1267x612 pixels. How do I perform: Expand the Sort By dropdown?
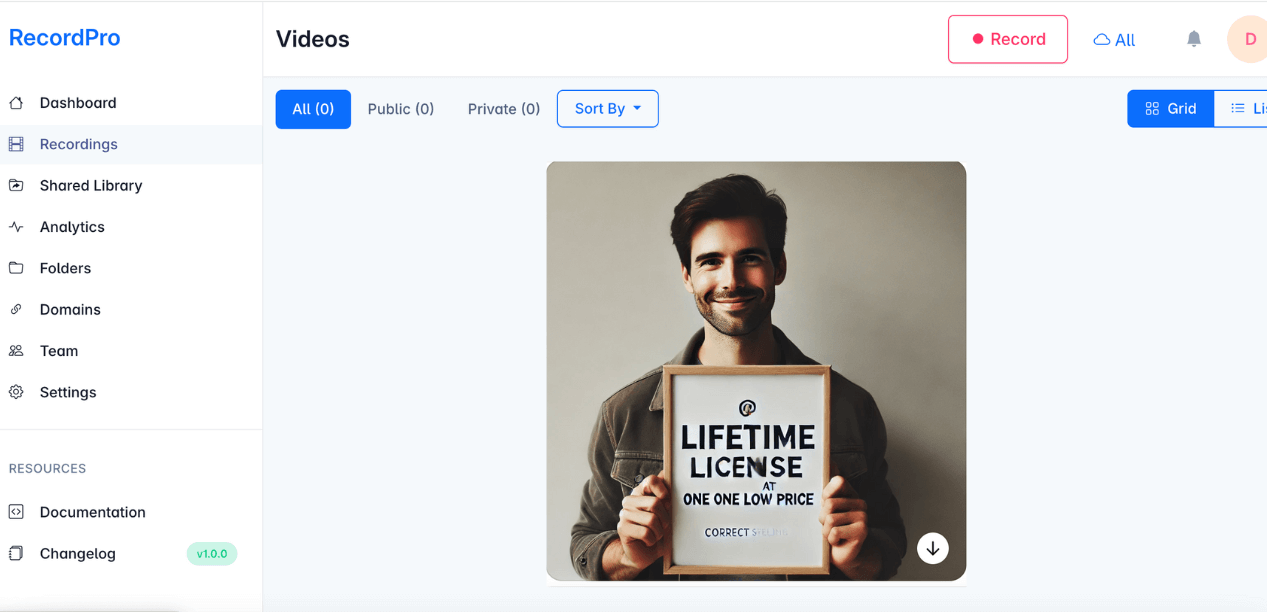[607, 109]
